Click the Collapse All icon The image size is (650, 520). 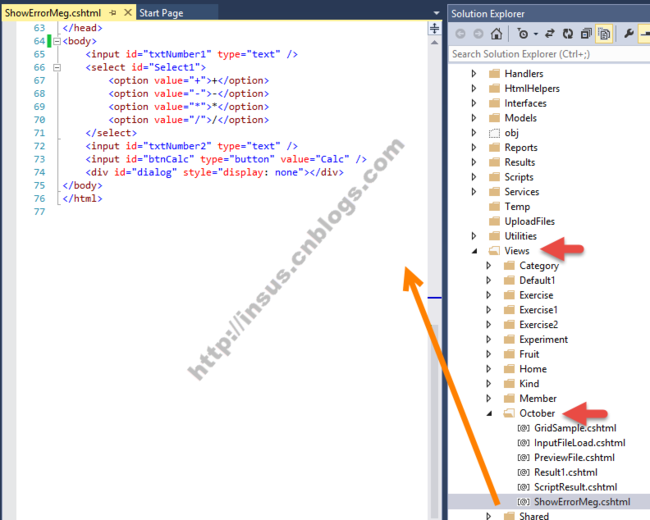pyautogui.click(x=586, y=34)
